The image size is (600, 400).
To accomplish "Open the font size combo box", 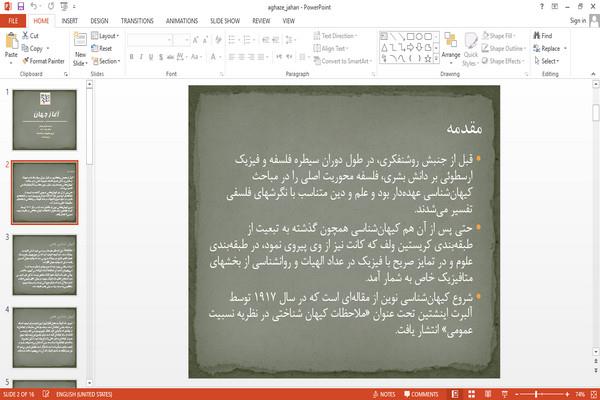I will coord(181,40).
